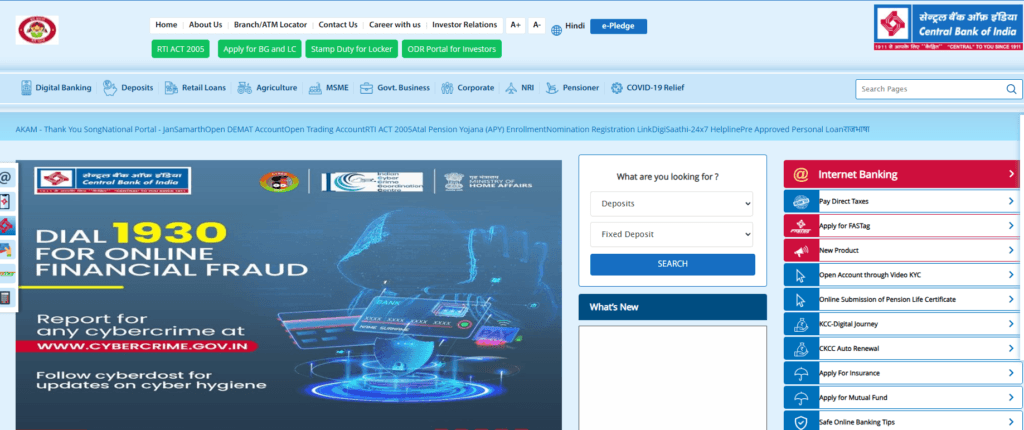
Task: Click the Pensioner rocking chair icon
Action: [552, 88]
